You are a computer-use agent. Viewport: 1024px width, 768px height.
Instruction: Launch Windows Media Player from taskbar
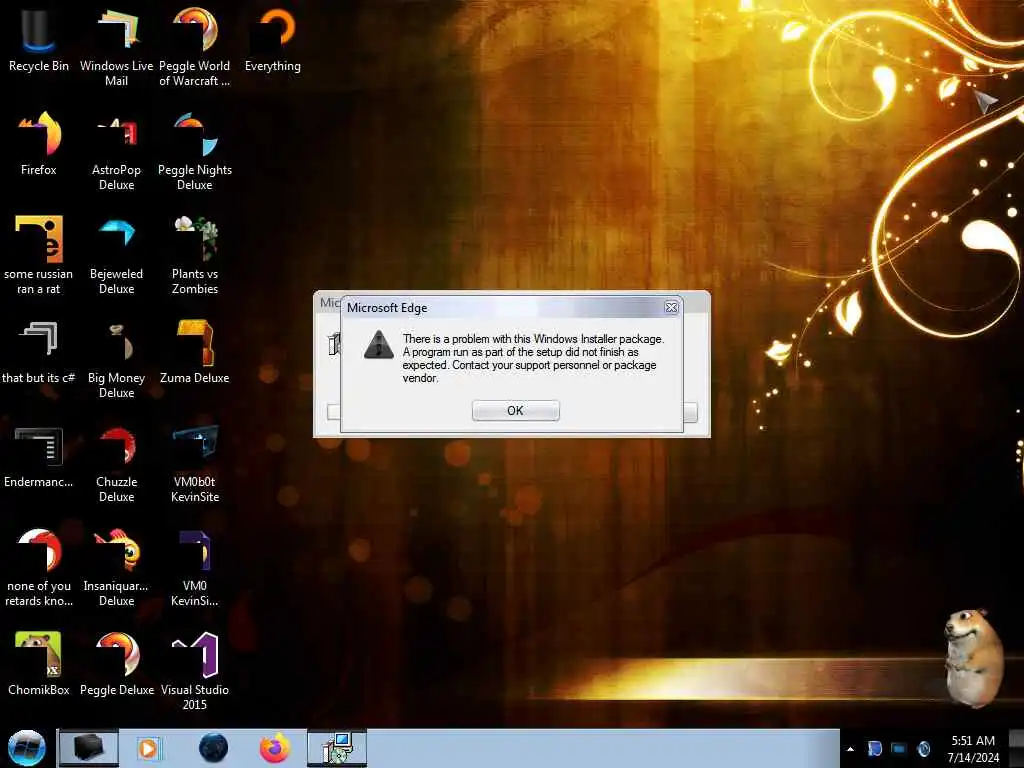tap(148, 748)
